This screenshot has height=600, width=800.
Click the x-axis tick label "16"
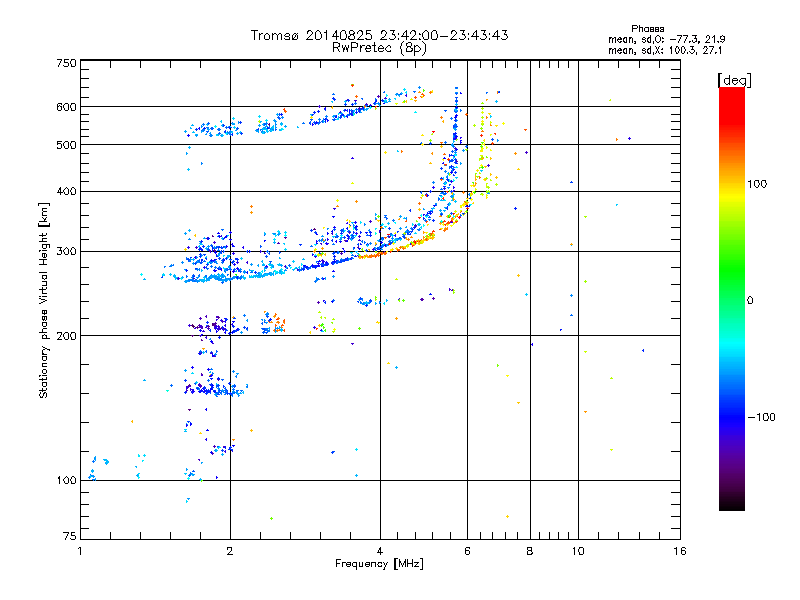click(x=680, y=551)
